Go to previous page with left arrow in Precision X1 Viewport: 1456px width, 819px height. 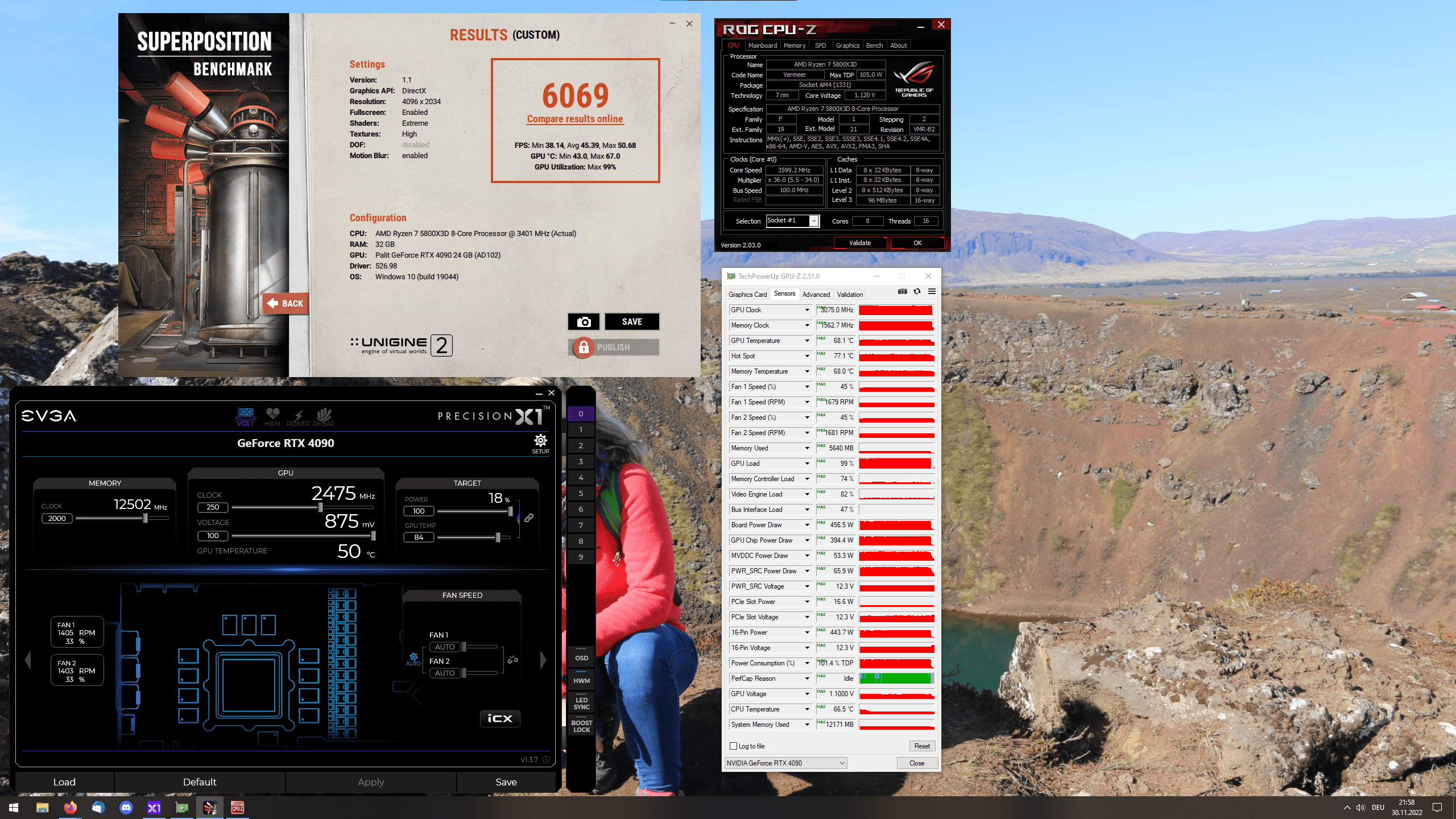click(28, 660)
